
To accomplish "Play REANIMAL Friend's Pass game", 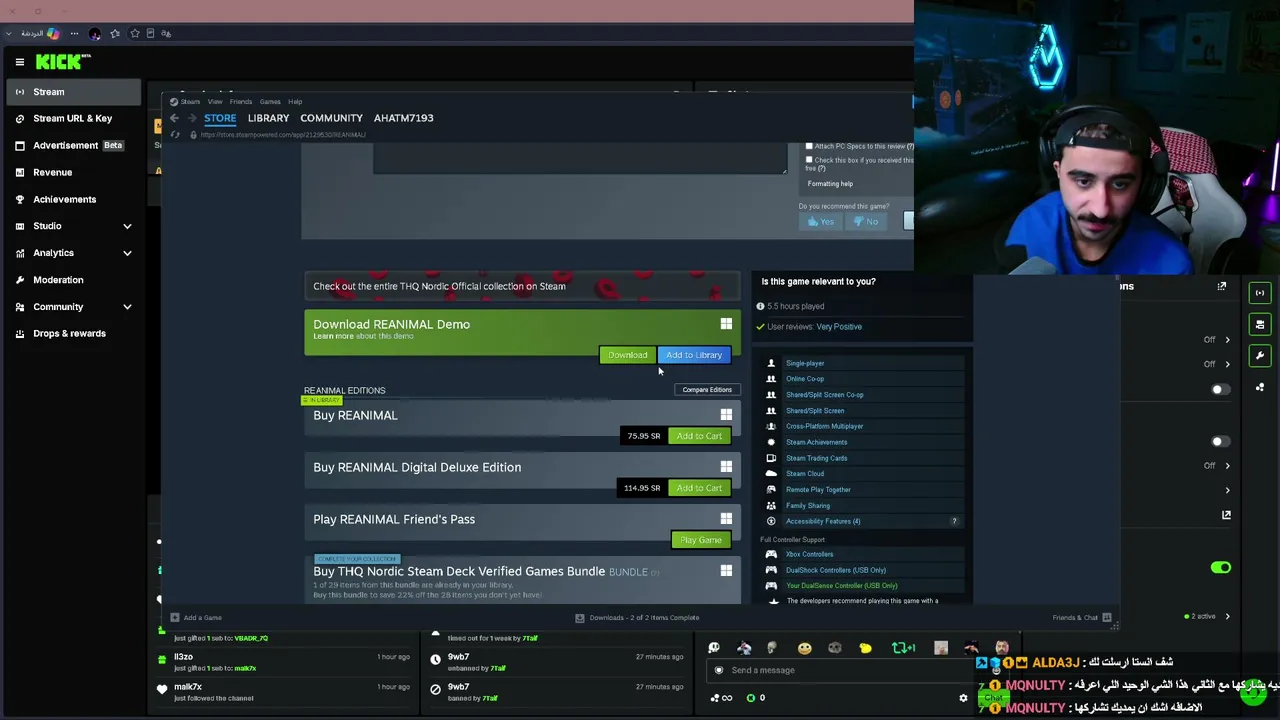I will coord(700,540).
